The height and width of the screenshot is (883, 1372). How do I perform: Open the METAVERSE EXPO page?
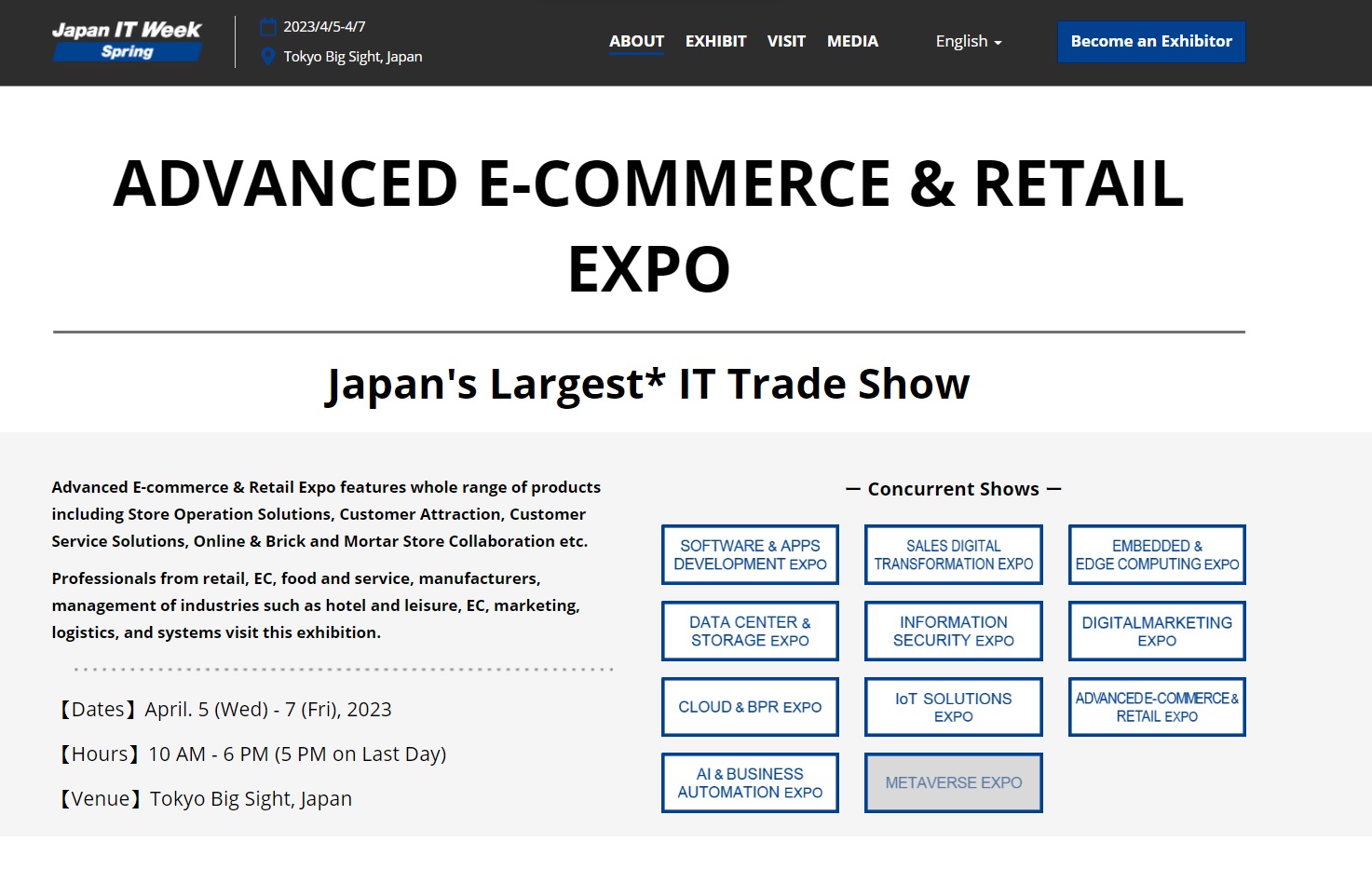tap(953, 782)
